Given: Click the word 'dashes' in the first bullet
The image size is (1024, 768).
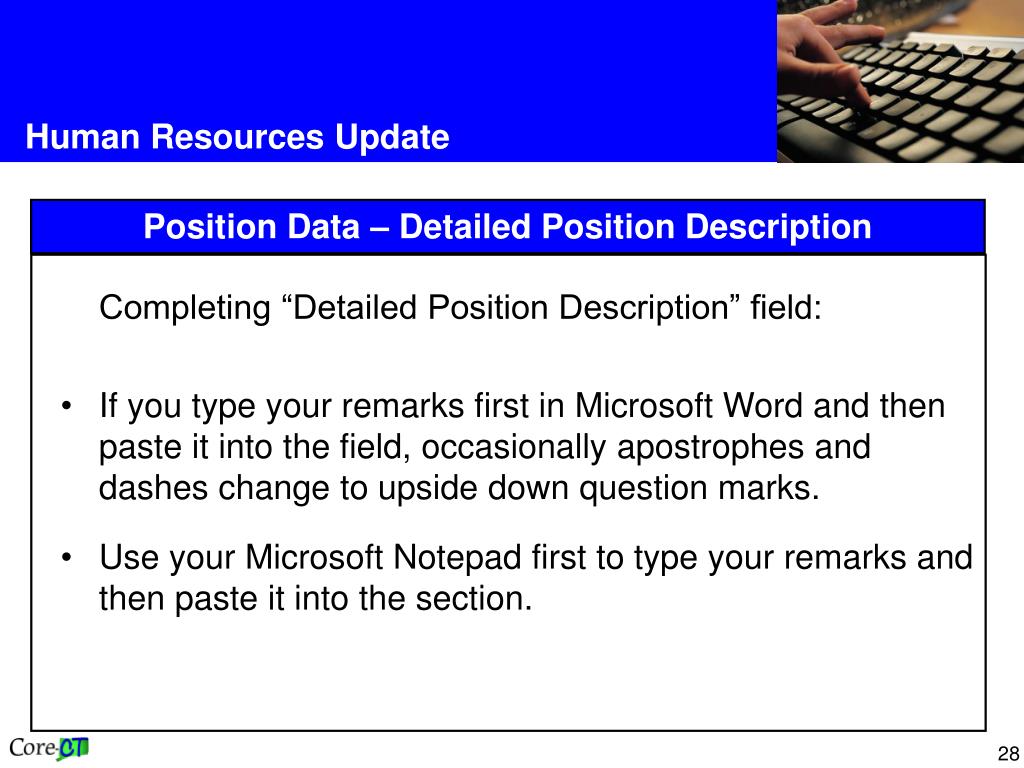Looking at the screenshot, I should click(x=153, y=488).
